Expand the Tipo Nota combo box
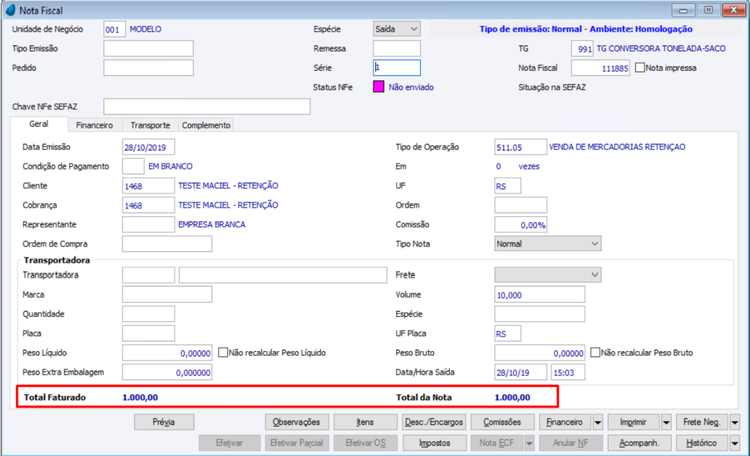This screenshot has width=750, height=456. [x=548, y=244]
